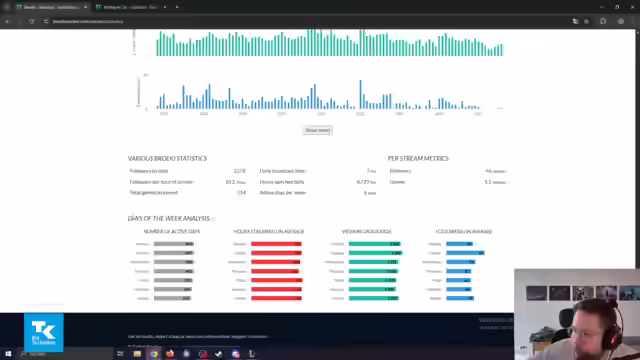Click the TK Die Techniker logo overlay
Screen dimensions: 640x360
(44, 332)
